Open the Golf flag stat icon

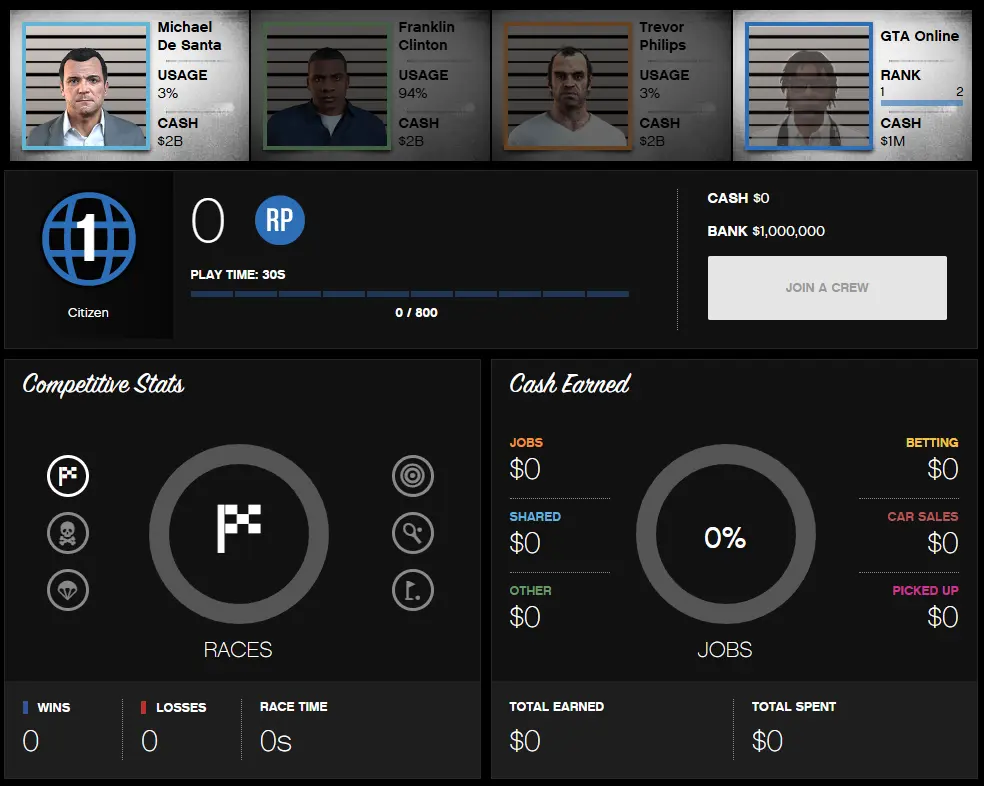(x=413, y=590)
